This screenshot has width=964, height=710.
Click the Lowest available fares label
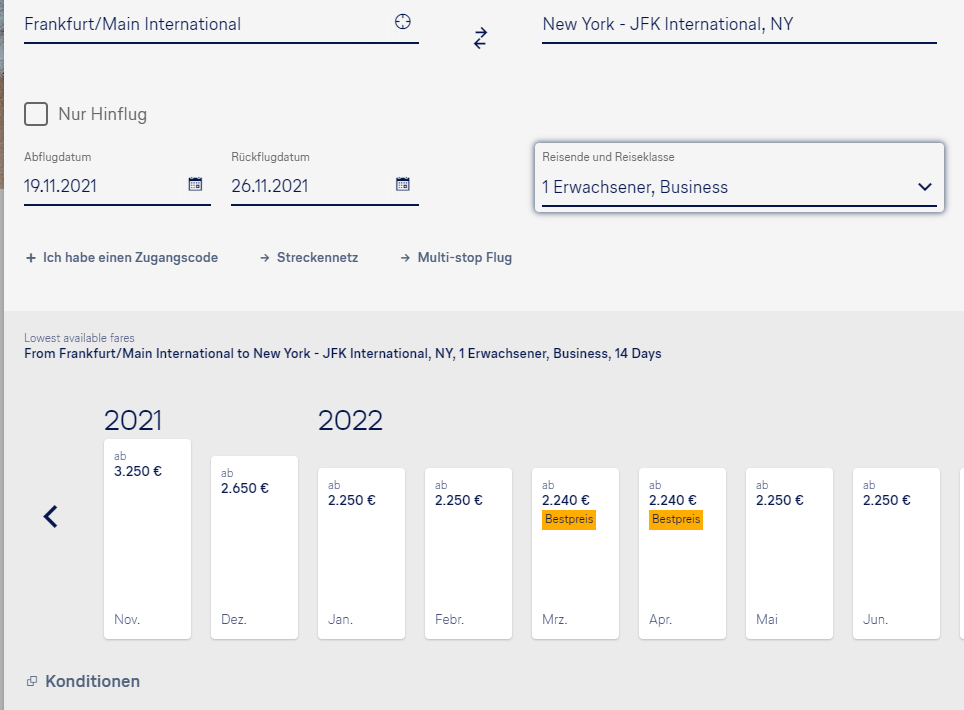[x=79, y=338]
